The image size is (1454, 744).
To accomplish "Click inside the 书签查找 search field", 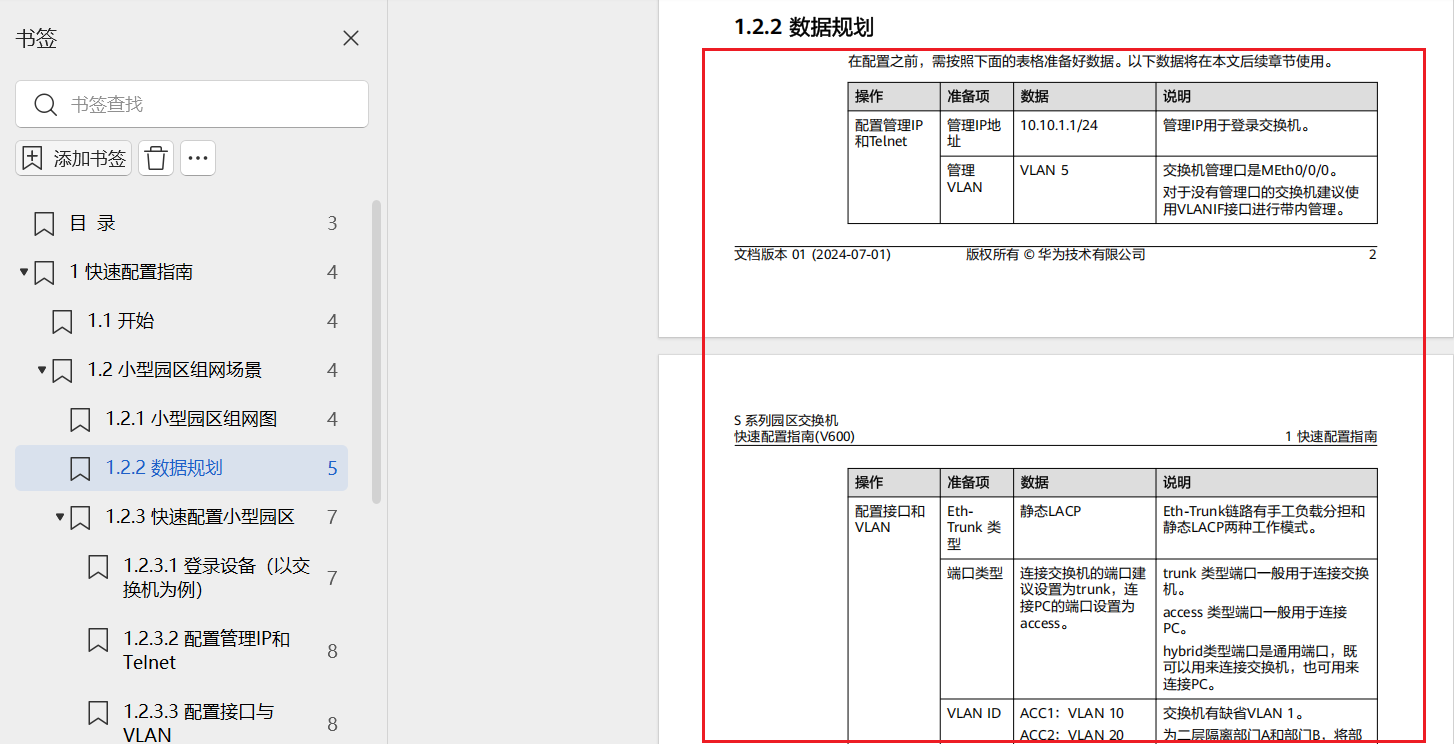I will tap(191, 104).
